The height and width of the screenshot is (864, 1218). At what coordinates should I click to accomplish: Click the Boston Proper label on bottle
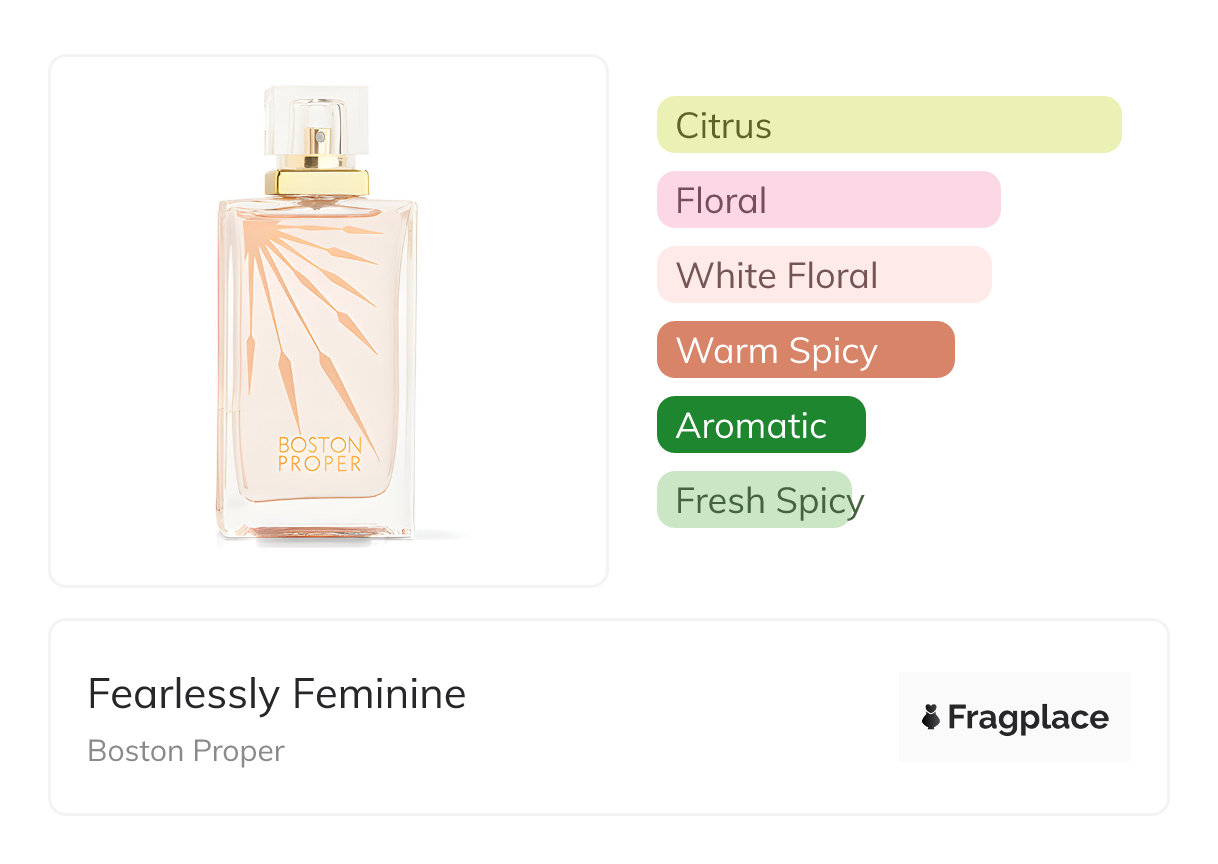[x=320, y=453]
